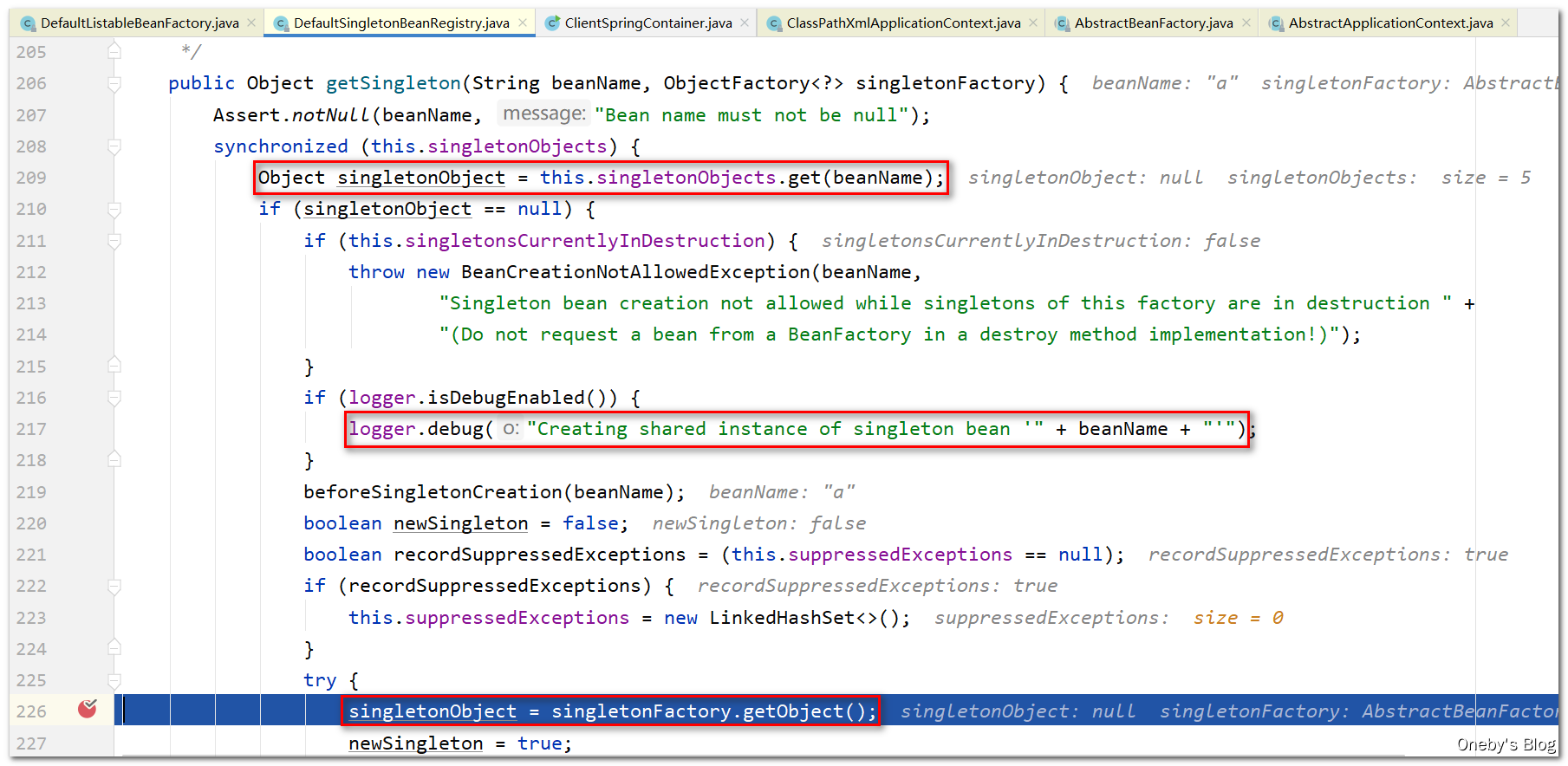Viewport: 1568px width, 766px height.
Task: Click line number 217 in the gutter
Action: click(x=31, y=429)
